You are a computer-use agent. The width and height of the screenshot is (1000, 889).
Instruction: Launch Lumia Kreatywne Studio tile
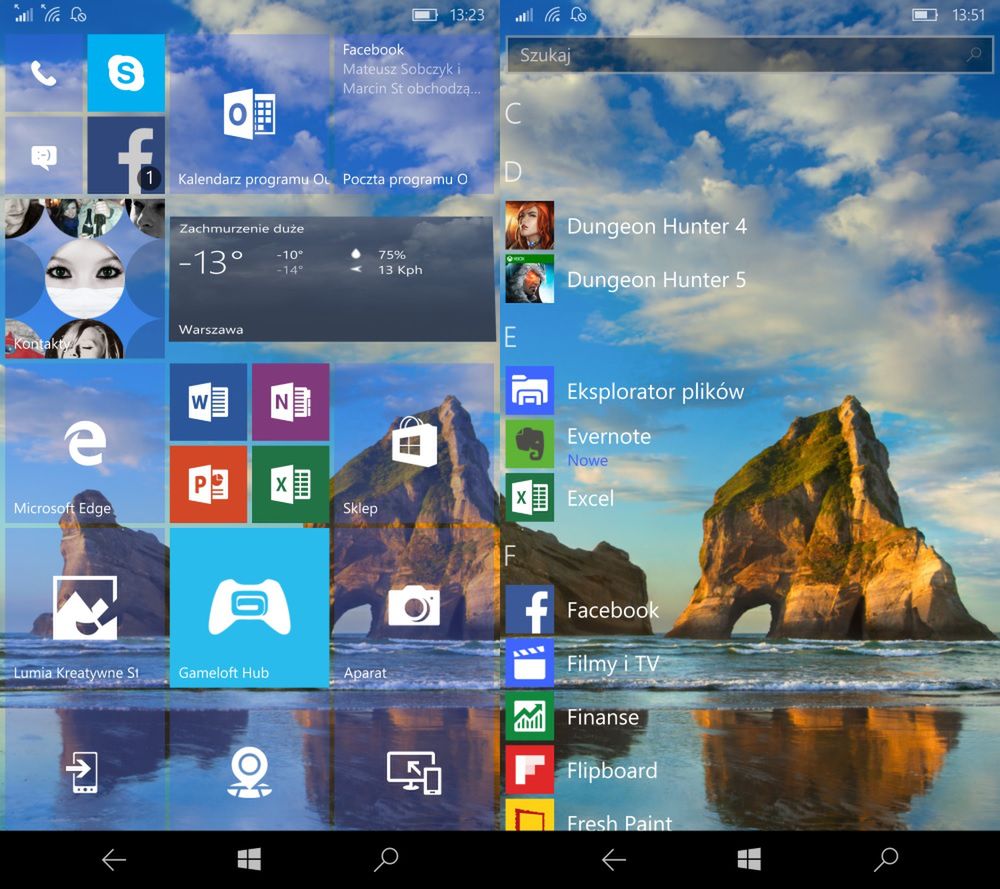click(x=85, y=608)
